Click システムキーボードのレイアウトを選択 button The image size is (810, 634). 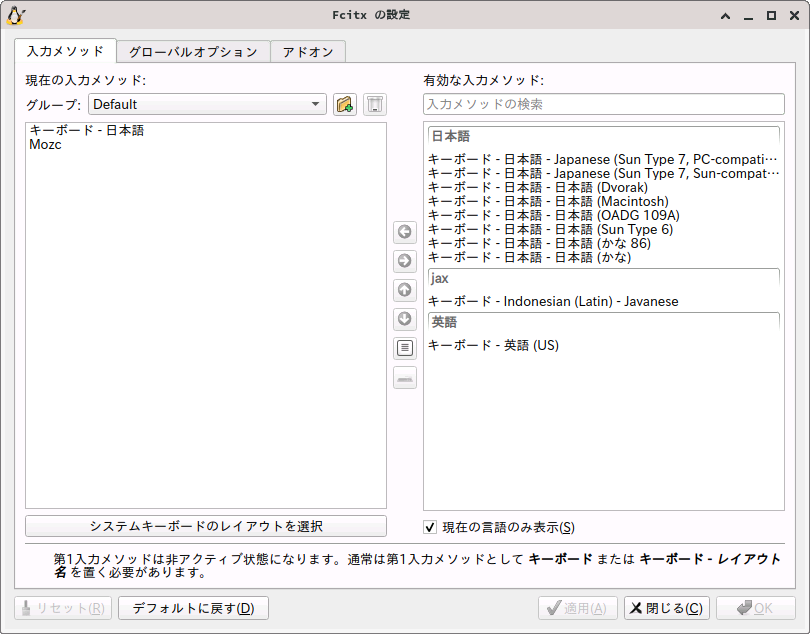pos(206,526)
